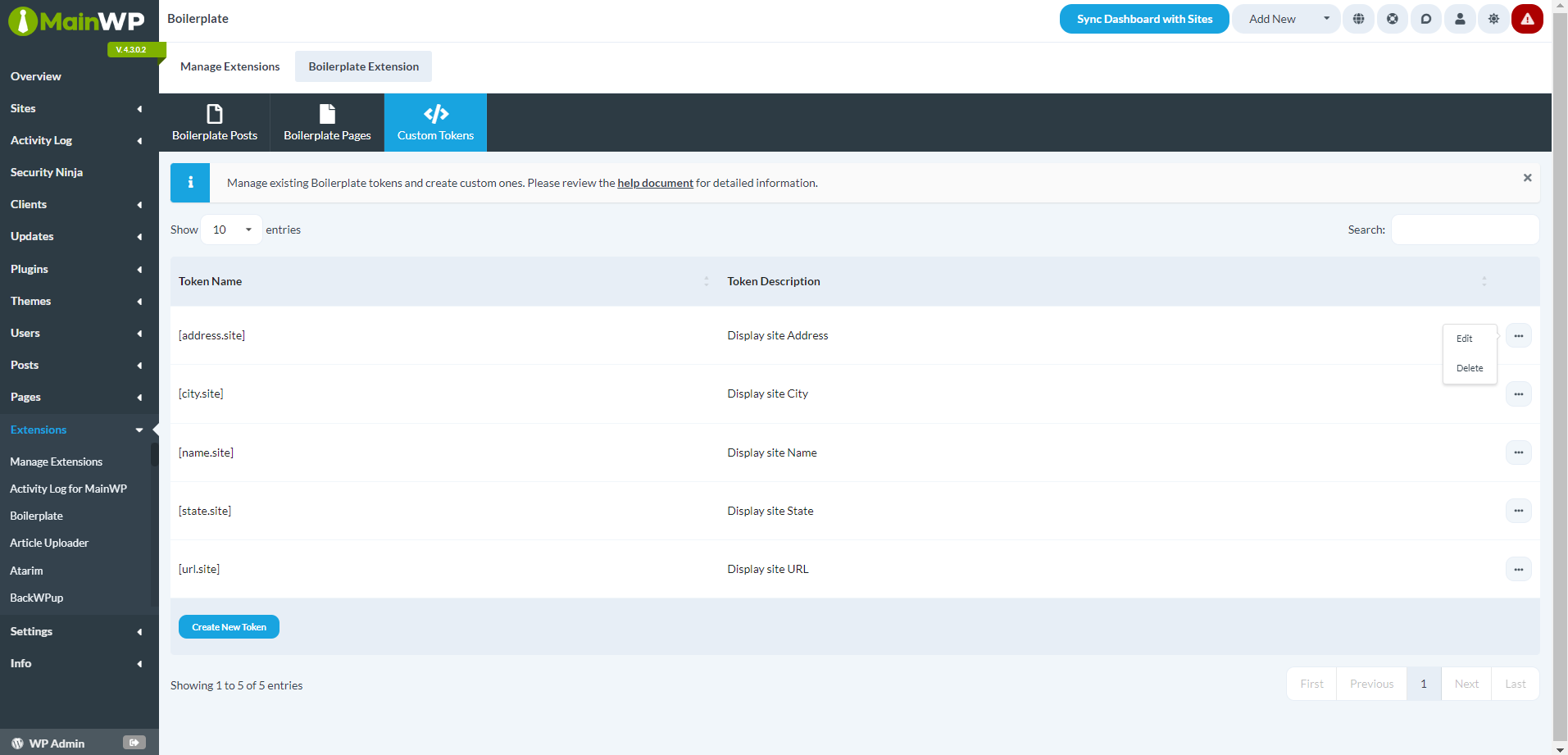Click the WP Admin exit arrow icon
1568x755 pixels.
(134, 743)
